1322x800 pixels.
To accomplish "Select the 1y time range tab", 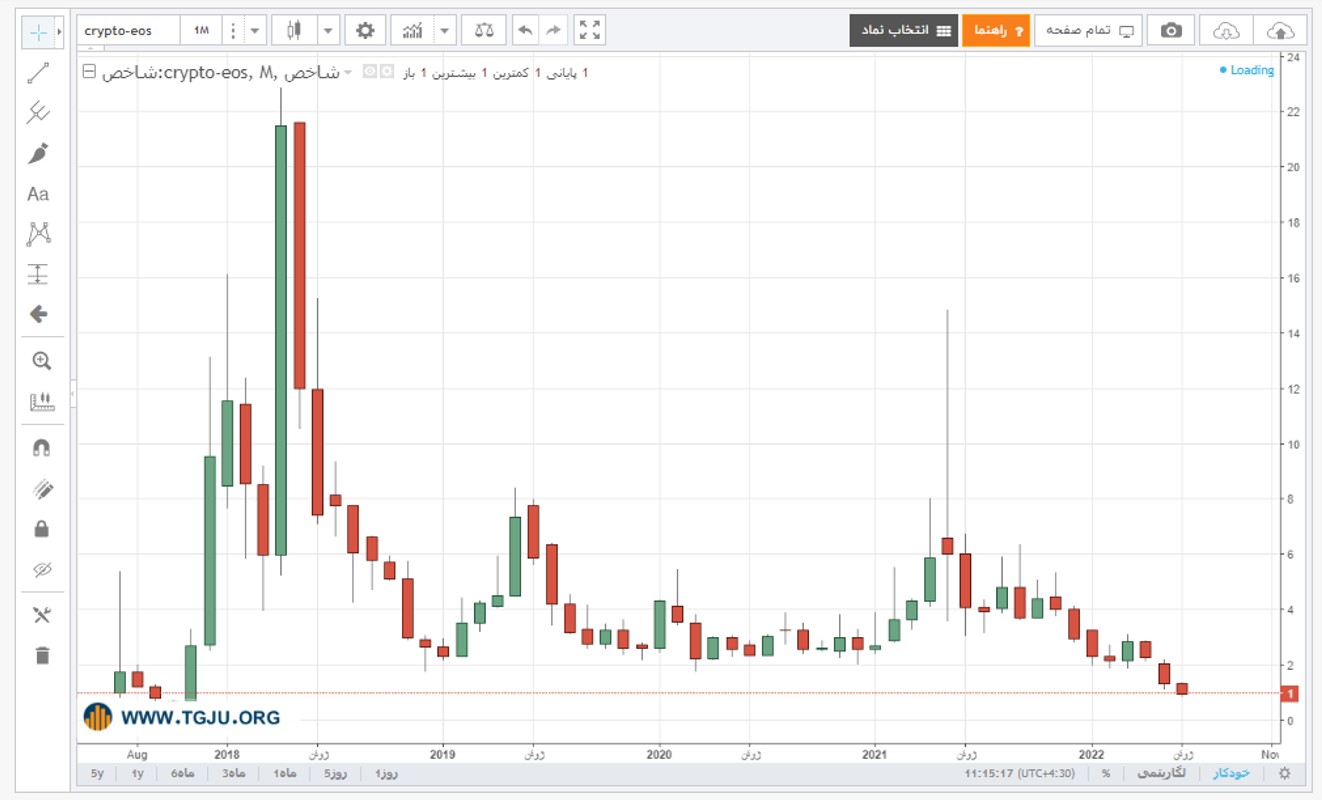I will click(x=138, y=774).
